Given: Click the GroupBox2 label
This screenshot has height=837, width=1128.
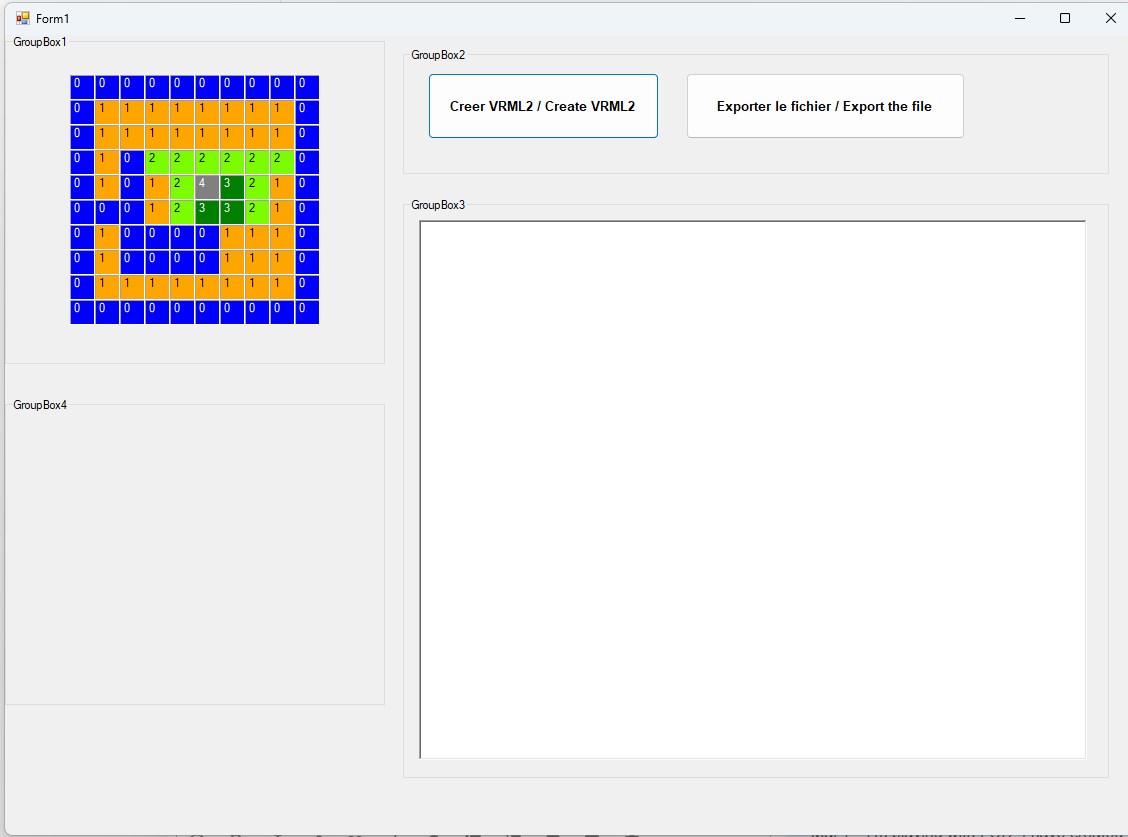Looking at the screenshot, I should pos(438,55).
